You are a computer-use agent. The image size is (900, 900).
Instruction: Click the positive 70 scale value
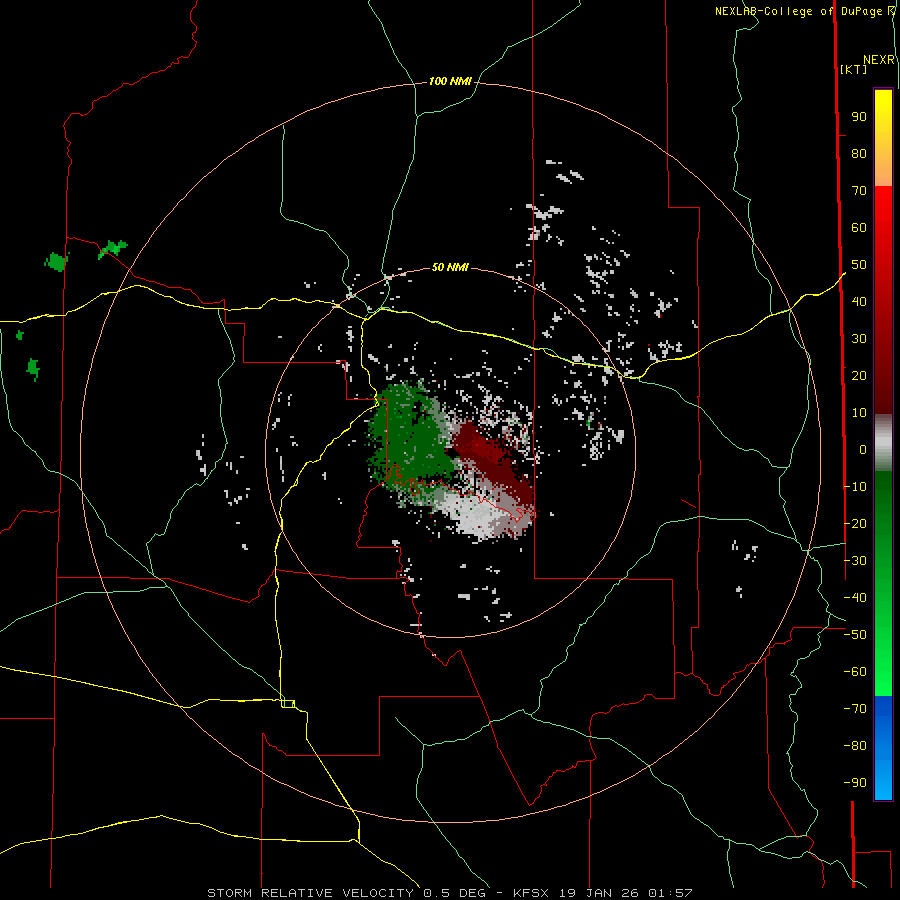coord(859,191)
